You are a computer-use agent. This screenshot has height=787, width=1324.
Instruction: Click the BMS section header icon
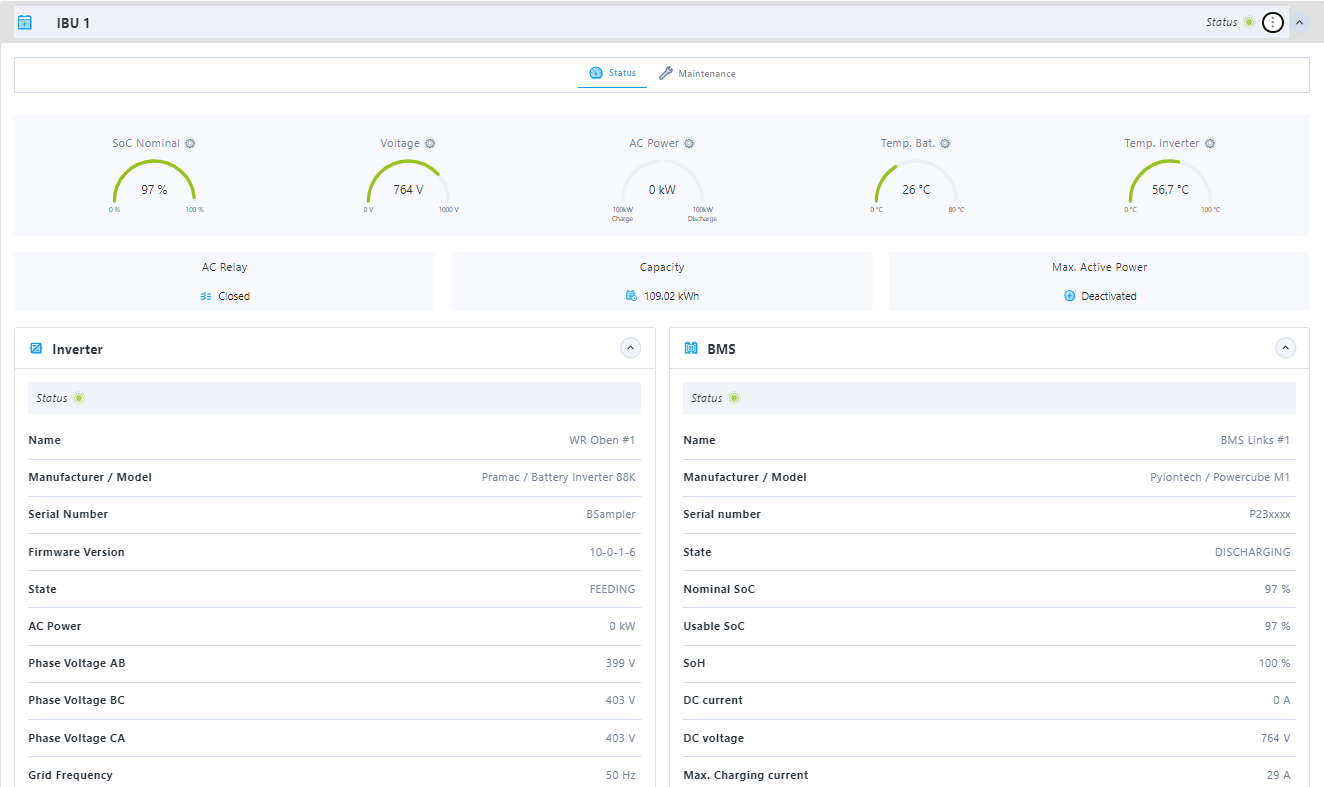click(690, 348)
